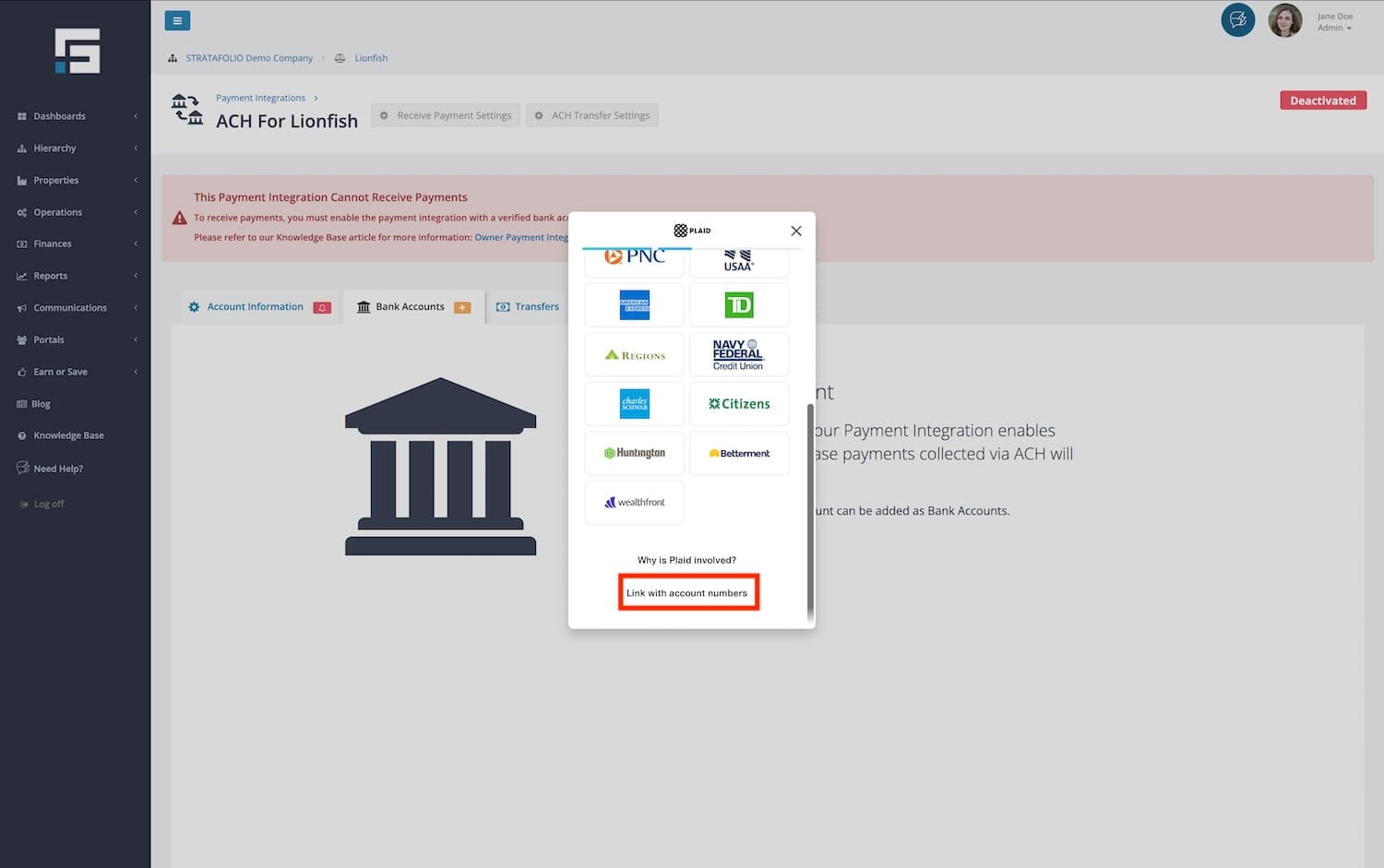Switch to the Account Information tab
This screenshot has width=1384, height=868.
click(255, 307)
